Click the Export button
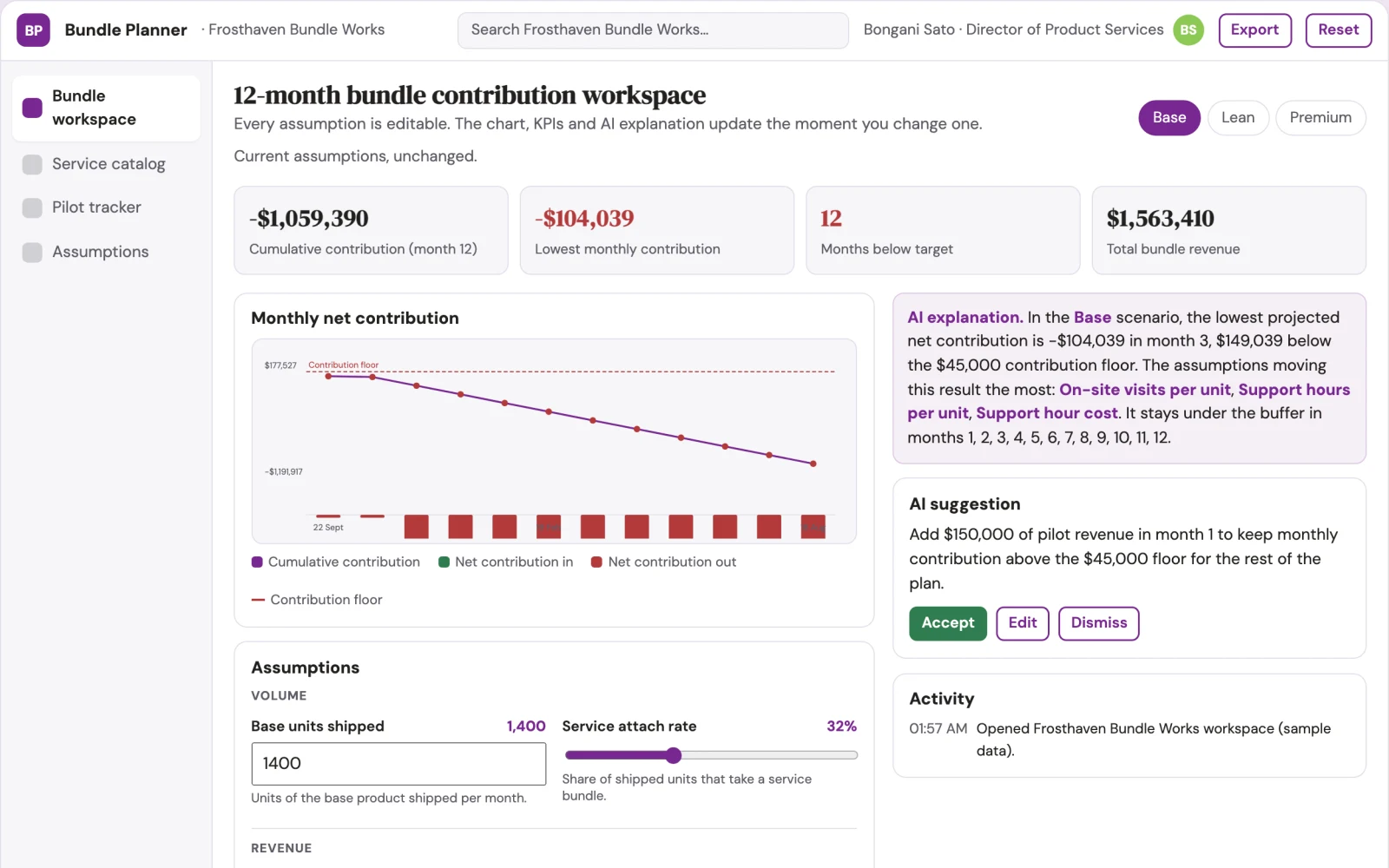This screenshot has height=868, width=1389. (1254, 30)
